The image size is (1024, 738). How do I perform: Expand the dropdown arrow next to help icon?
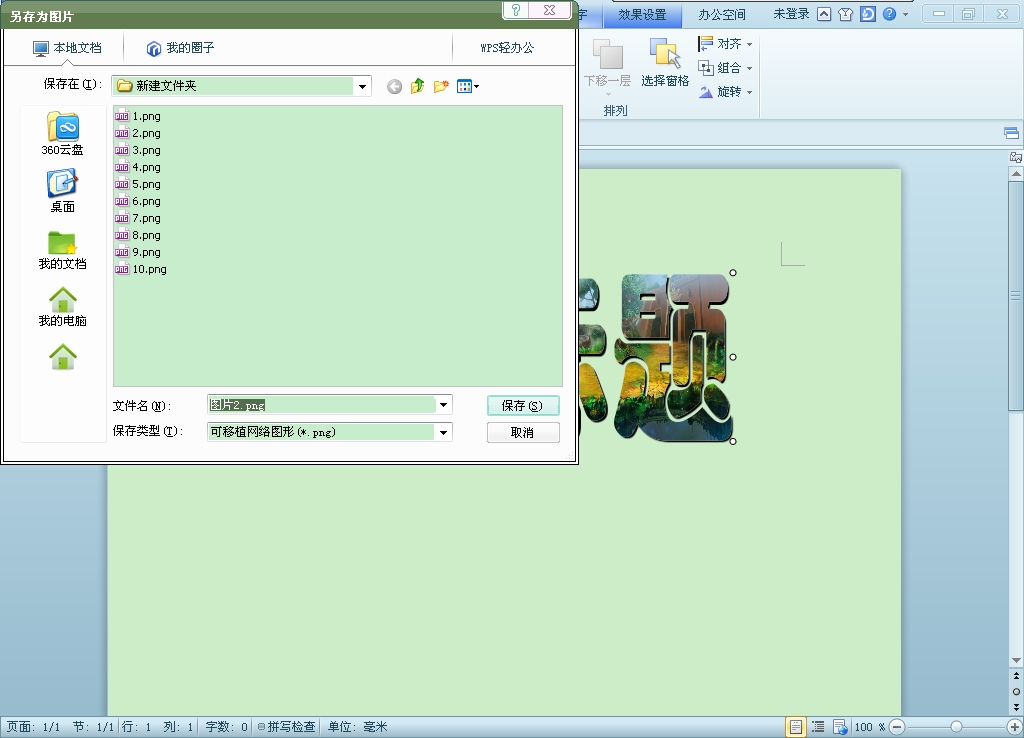[x=906, y=14]
